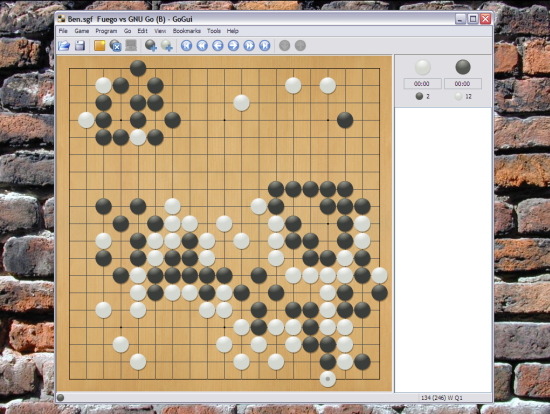
Task: Click the greyed next variation icon
Action: (x=284, y=46)
